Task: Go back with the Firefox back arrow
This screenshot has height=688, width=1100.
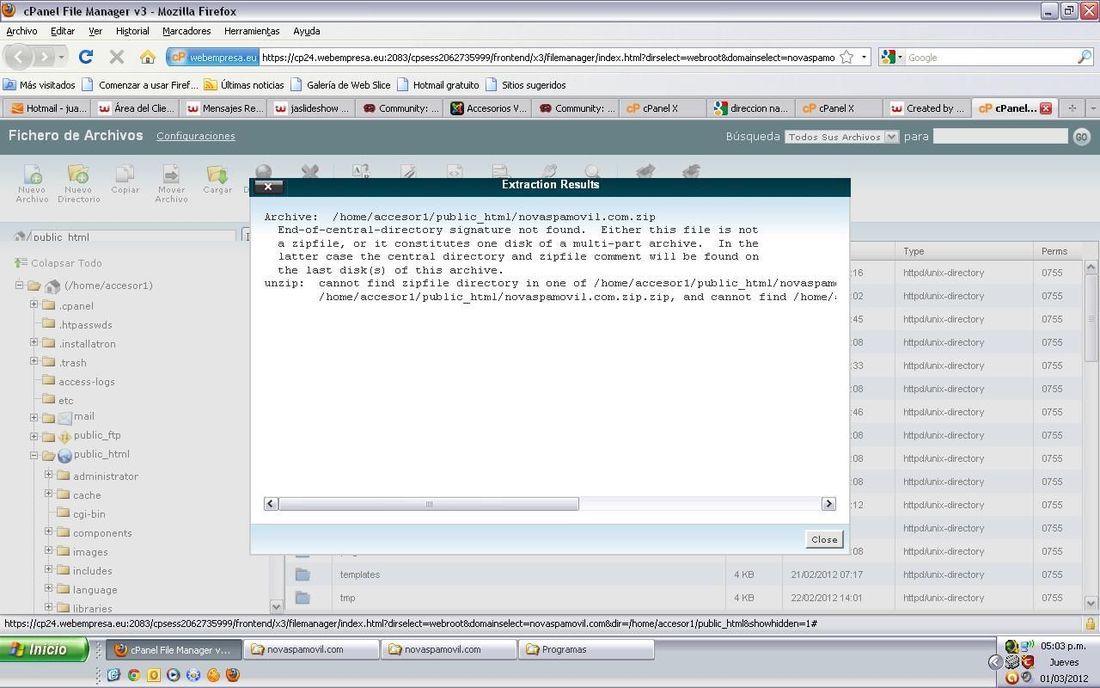Action: 20,57
